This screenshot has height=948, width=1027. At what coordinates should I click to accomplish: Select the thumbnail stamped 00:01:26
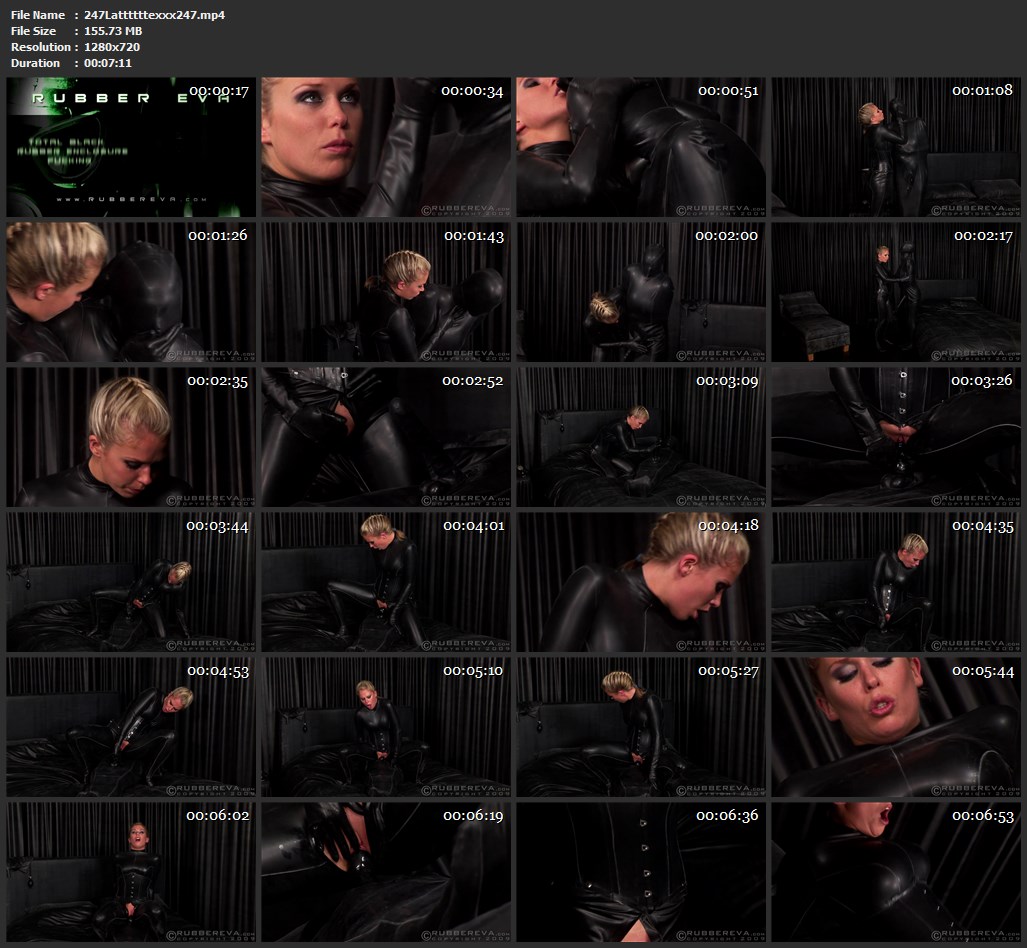pyautogui.click(x=131, y=292)
